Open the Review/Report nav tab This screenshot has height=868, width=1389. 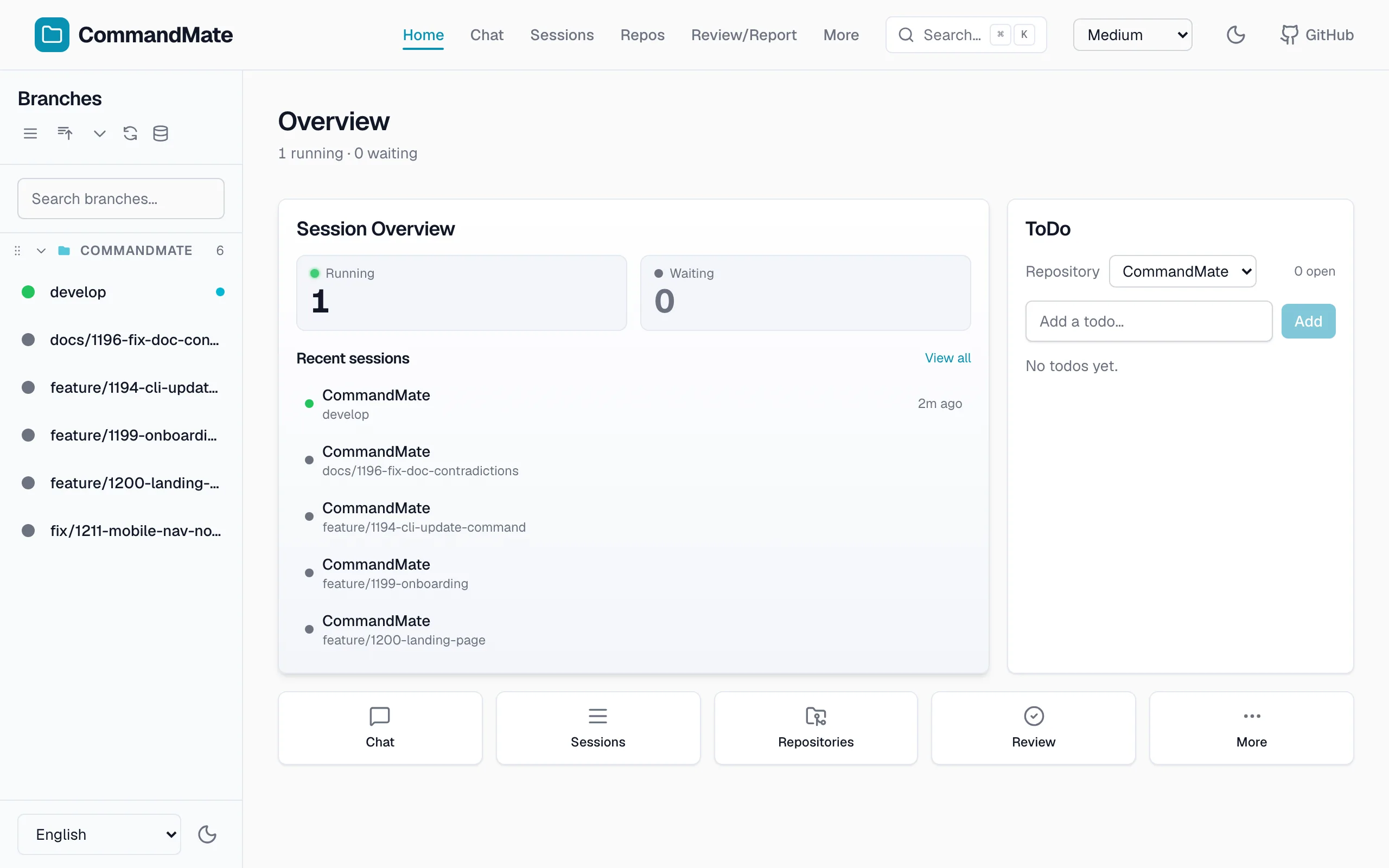[x=744, y=35]
